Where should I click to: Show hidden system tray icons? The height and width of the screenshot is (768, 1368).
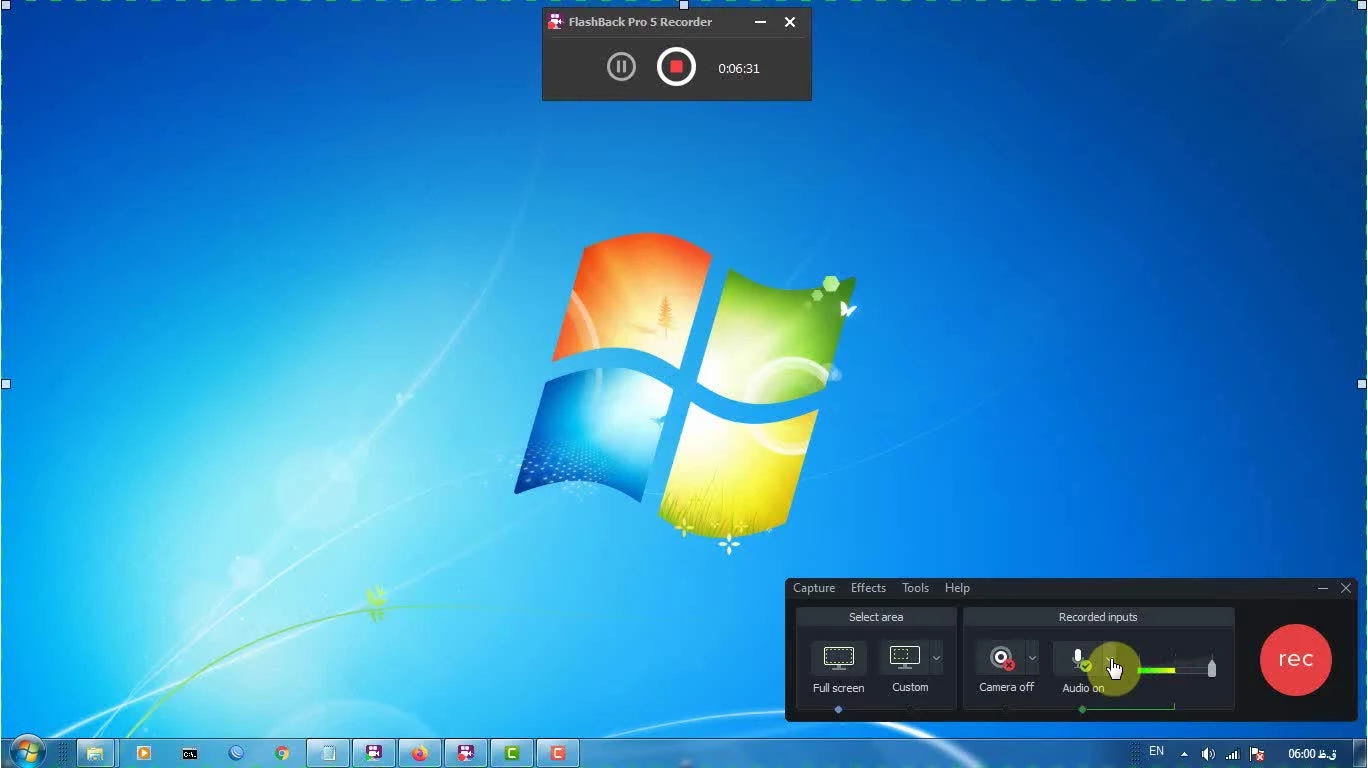coord(1185,754)
